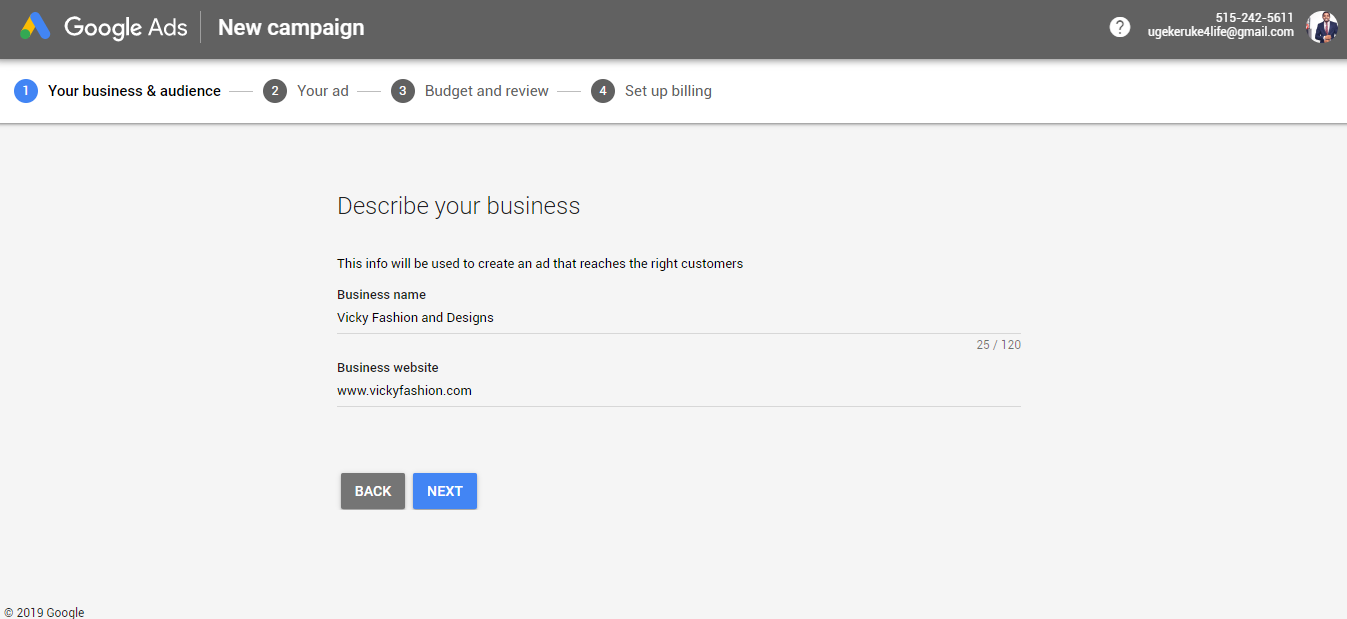Click the step 4 number circle

tap(603, 91)
